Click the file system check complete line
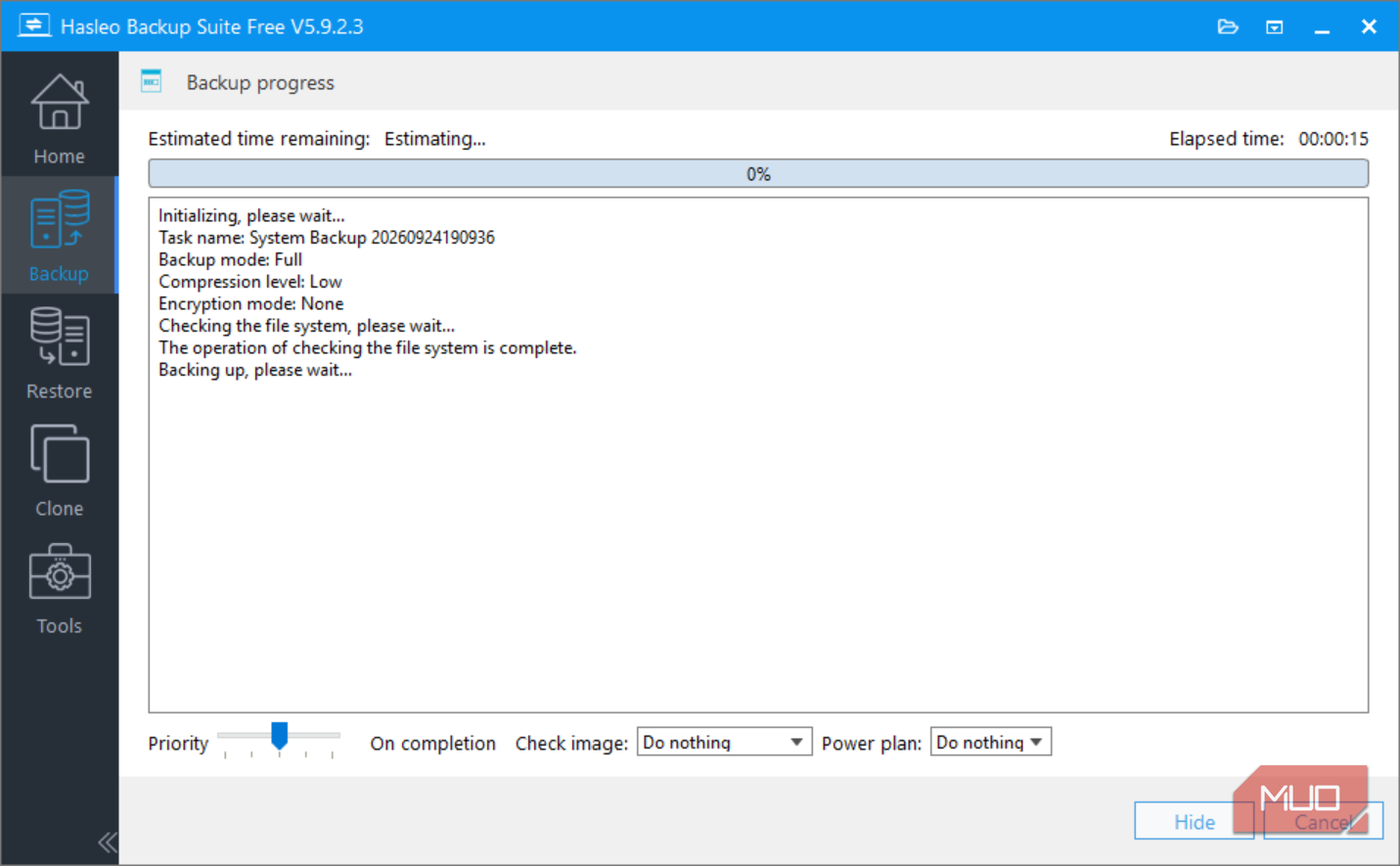This screenshot has width=1400, height=866. (368, 347)
